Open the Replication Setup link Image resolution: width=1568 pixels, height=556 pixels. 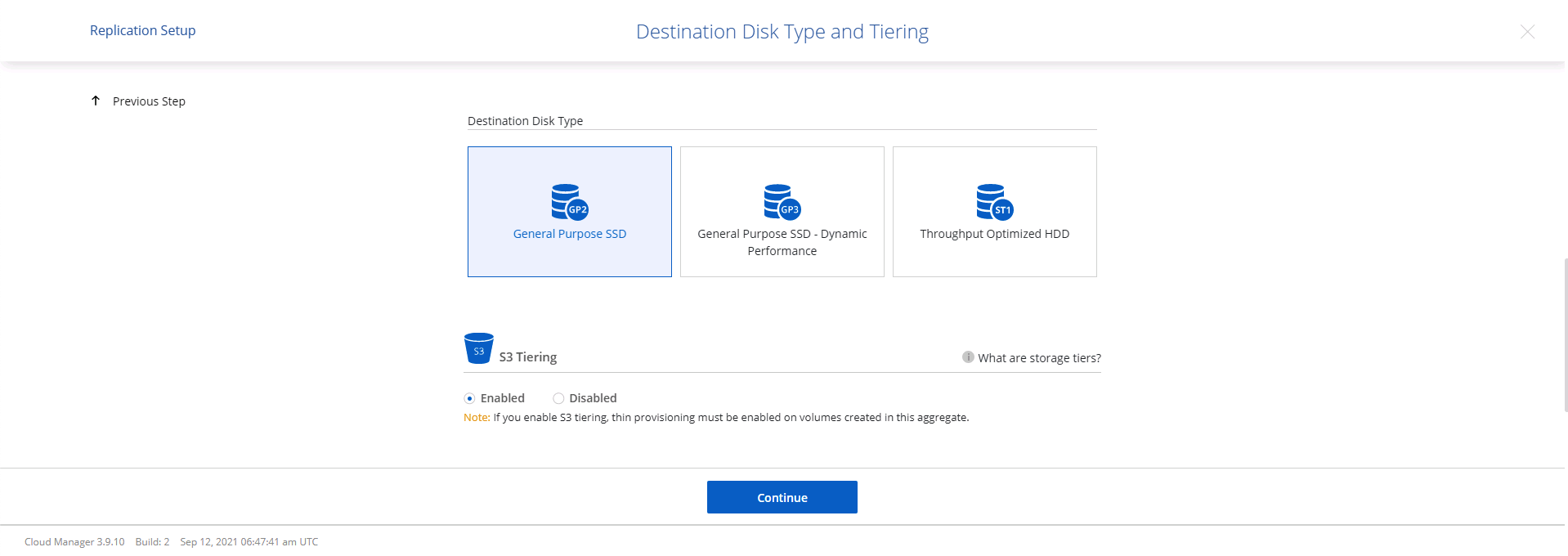pyautogui.click(x=142, y=30)
